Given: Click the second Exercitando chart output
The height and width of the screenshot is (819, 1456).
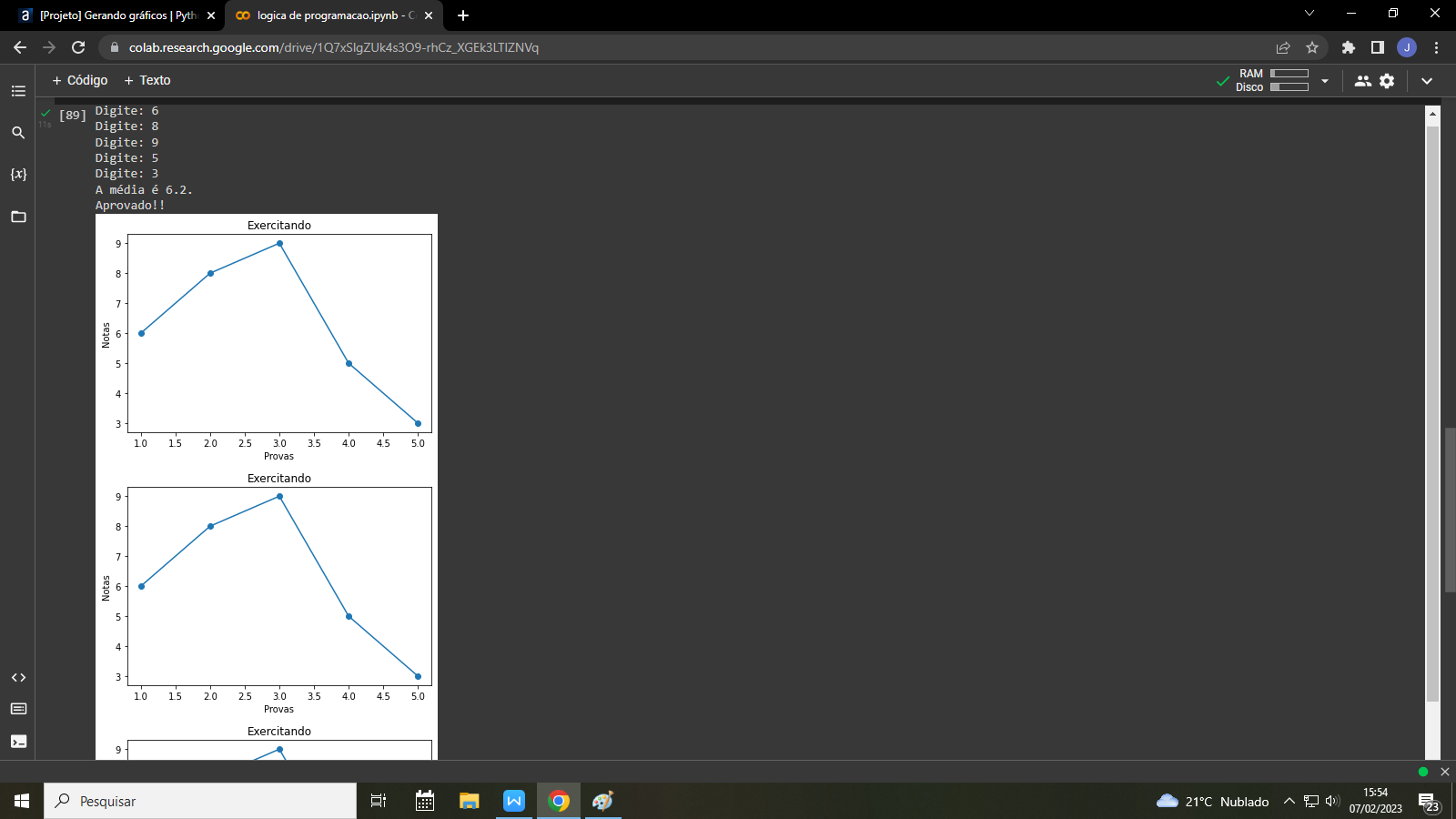Looking at the screenshot, I should 267,593.
